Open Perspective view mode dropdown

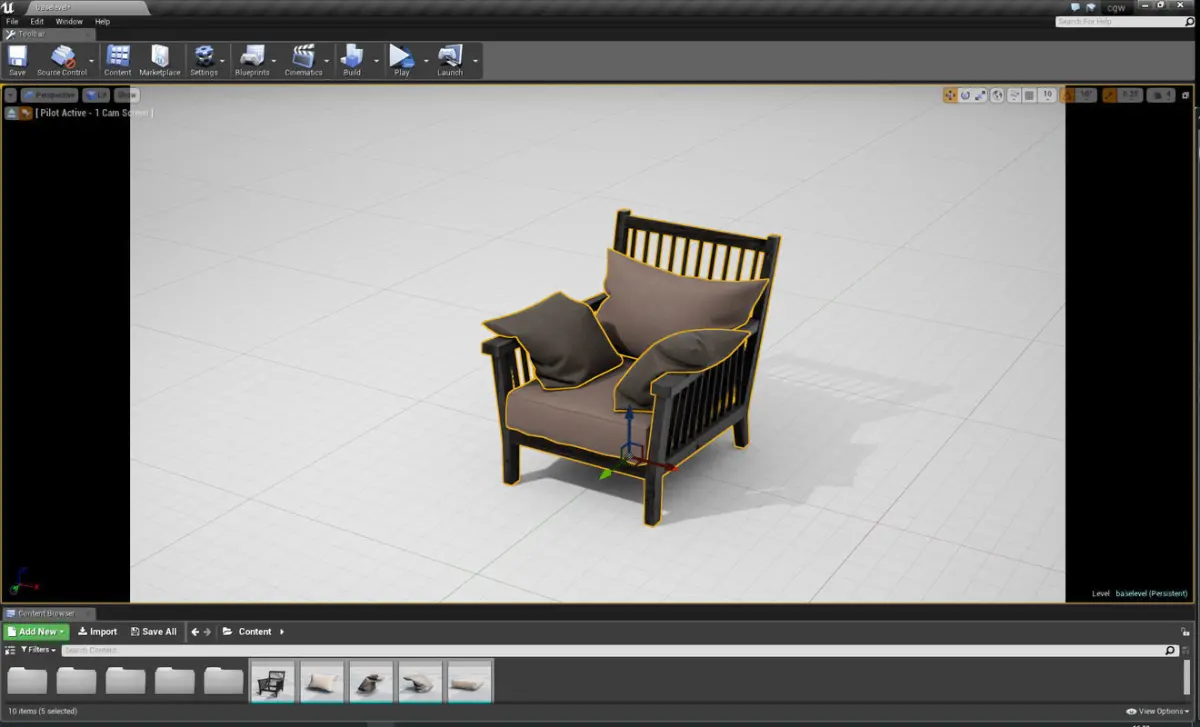(x=50, y=95)
